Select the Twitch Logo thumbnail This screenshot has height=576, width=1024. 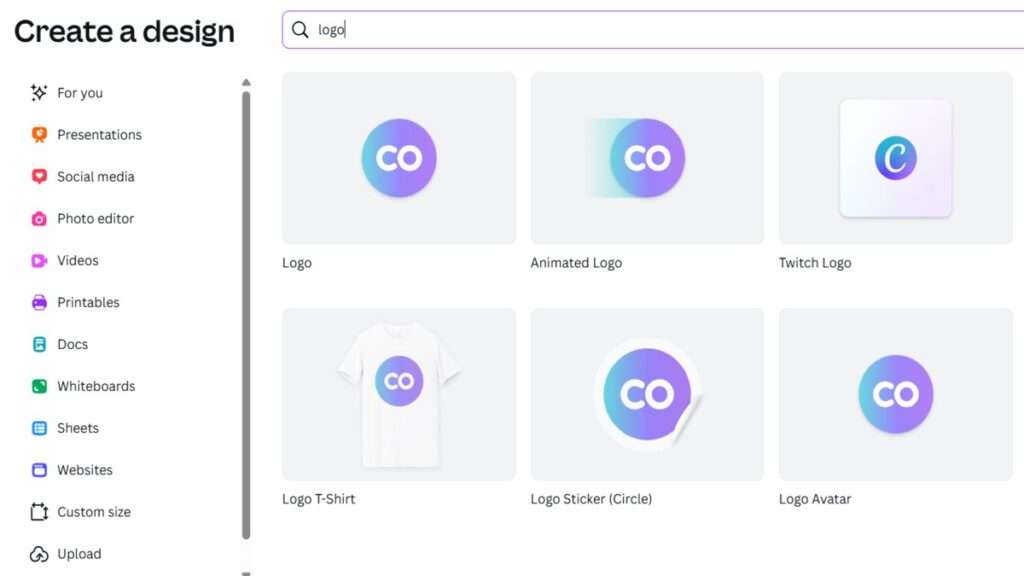tap(895, 158)
